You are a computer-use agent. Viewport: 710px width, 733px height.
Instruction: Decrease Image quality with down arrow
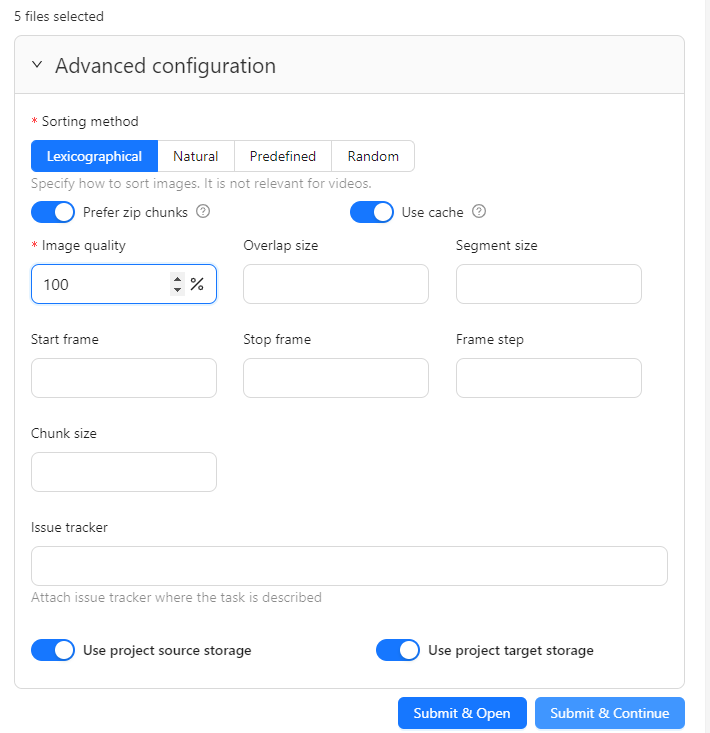(x=177, y=290)
